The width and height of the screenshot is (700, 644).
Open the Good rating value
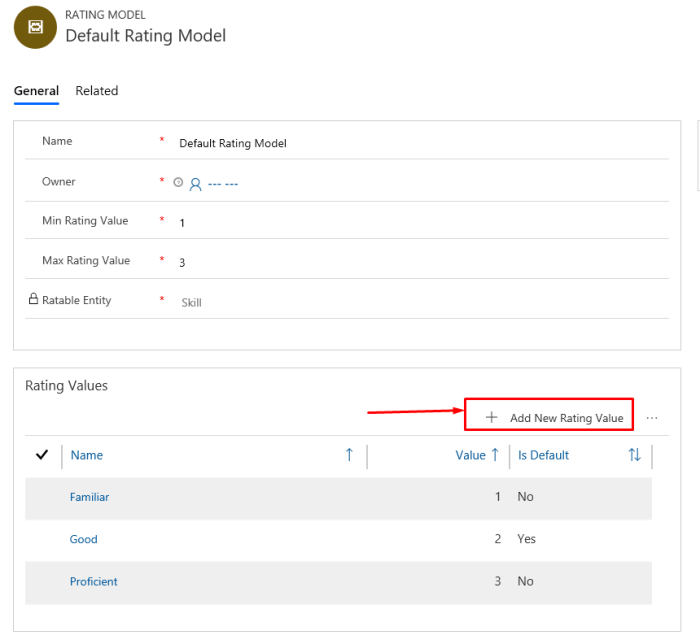83,539
